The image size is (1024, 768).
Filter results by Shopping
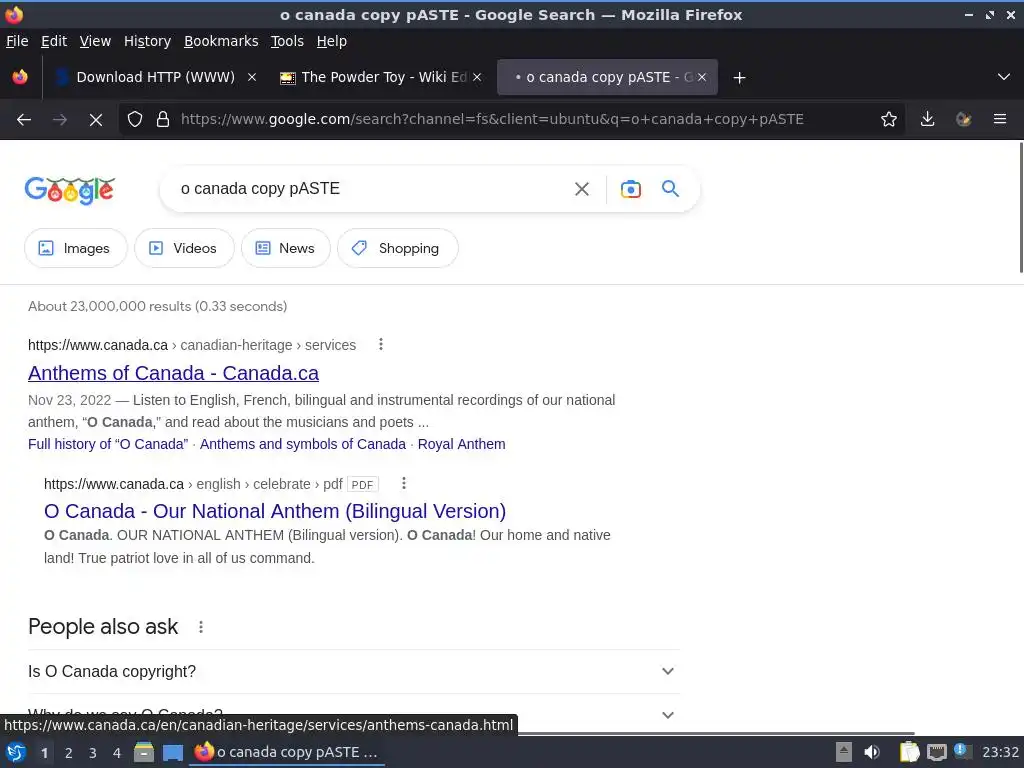pyautogui.click(x=398, y=248)
